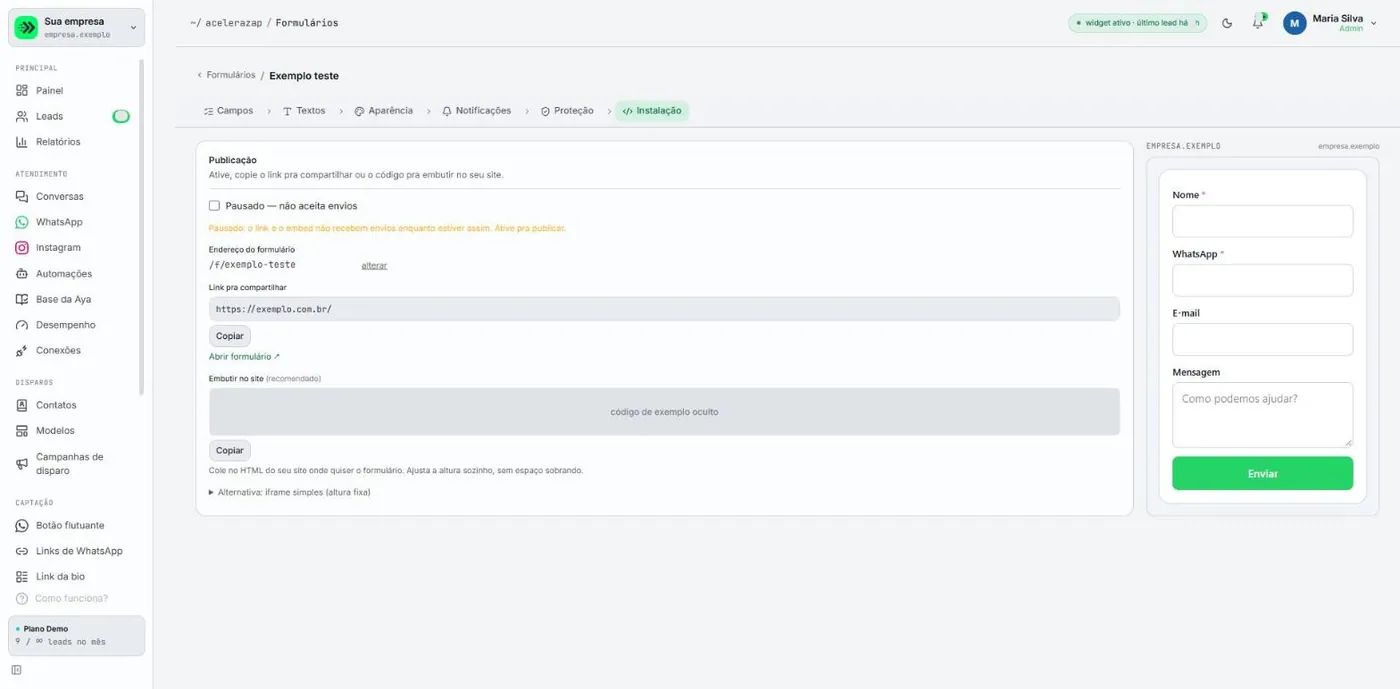Click the Instagram logo icon
1400x689 pixels.
coord(22,248)
